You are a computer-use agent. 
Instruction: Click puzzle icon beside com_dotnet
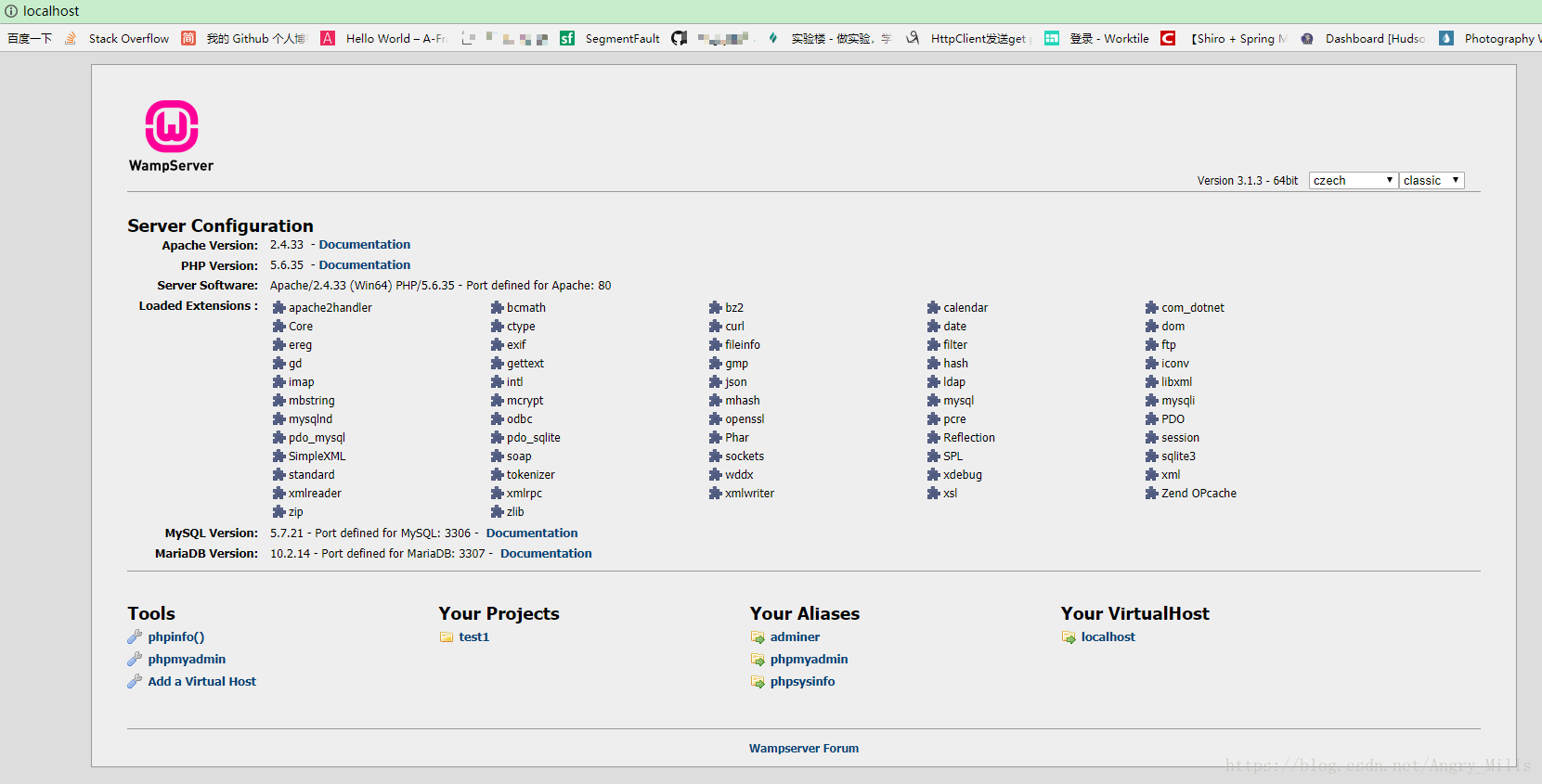(x=1151, y=308)
